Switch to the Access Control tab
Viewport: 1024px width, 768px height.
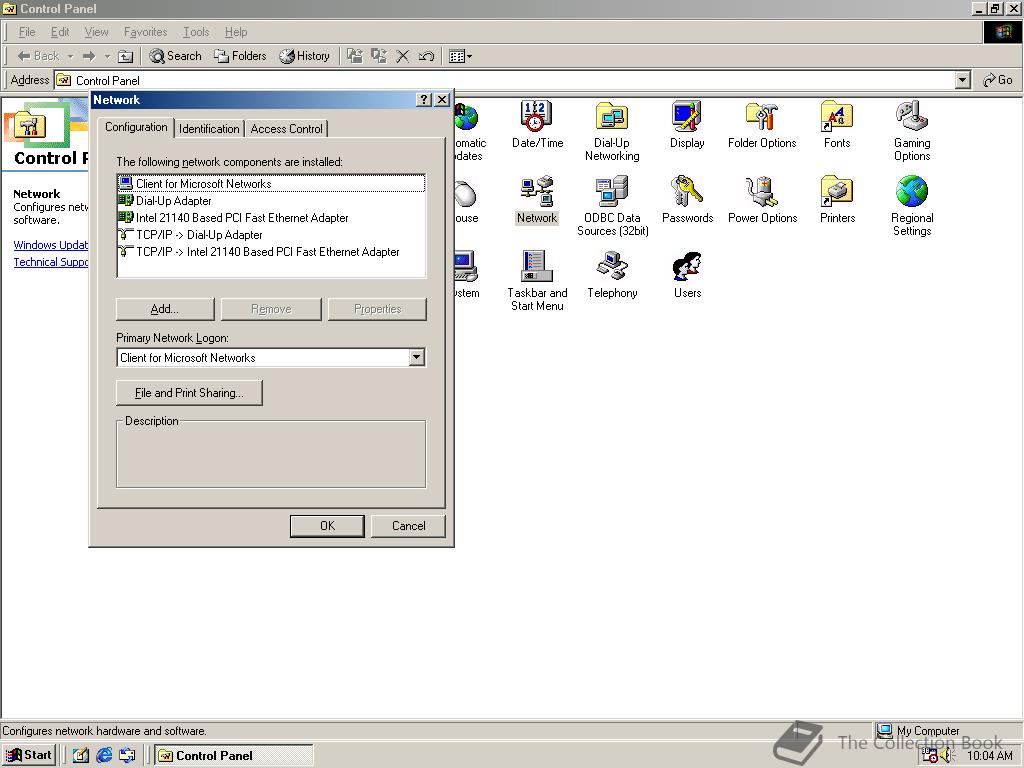click(x=286, y=129)
